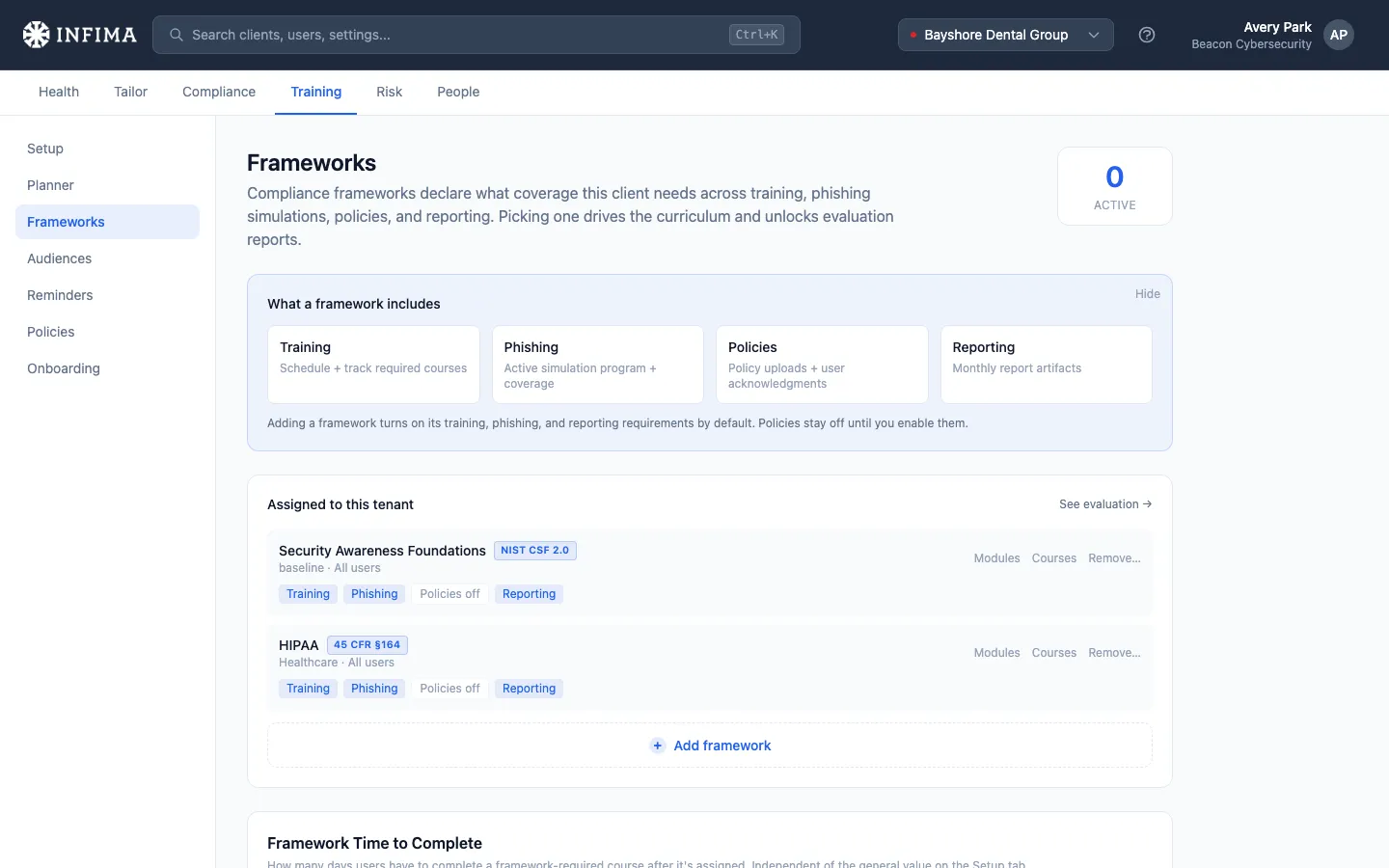
Task: Click the HIPAA framework title
Action: click(x=298, y=645)
